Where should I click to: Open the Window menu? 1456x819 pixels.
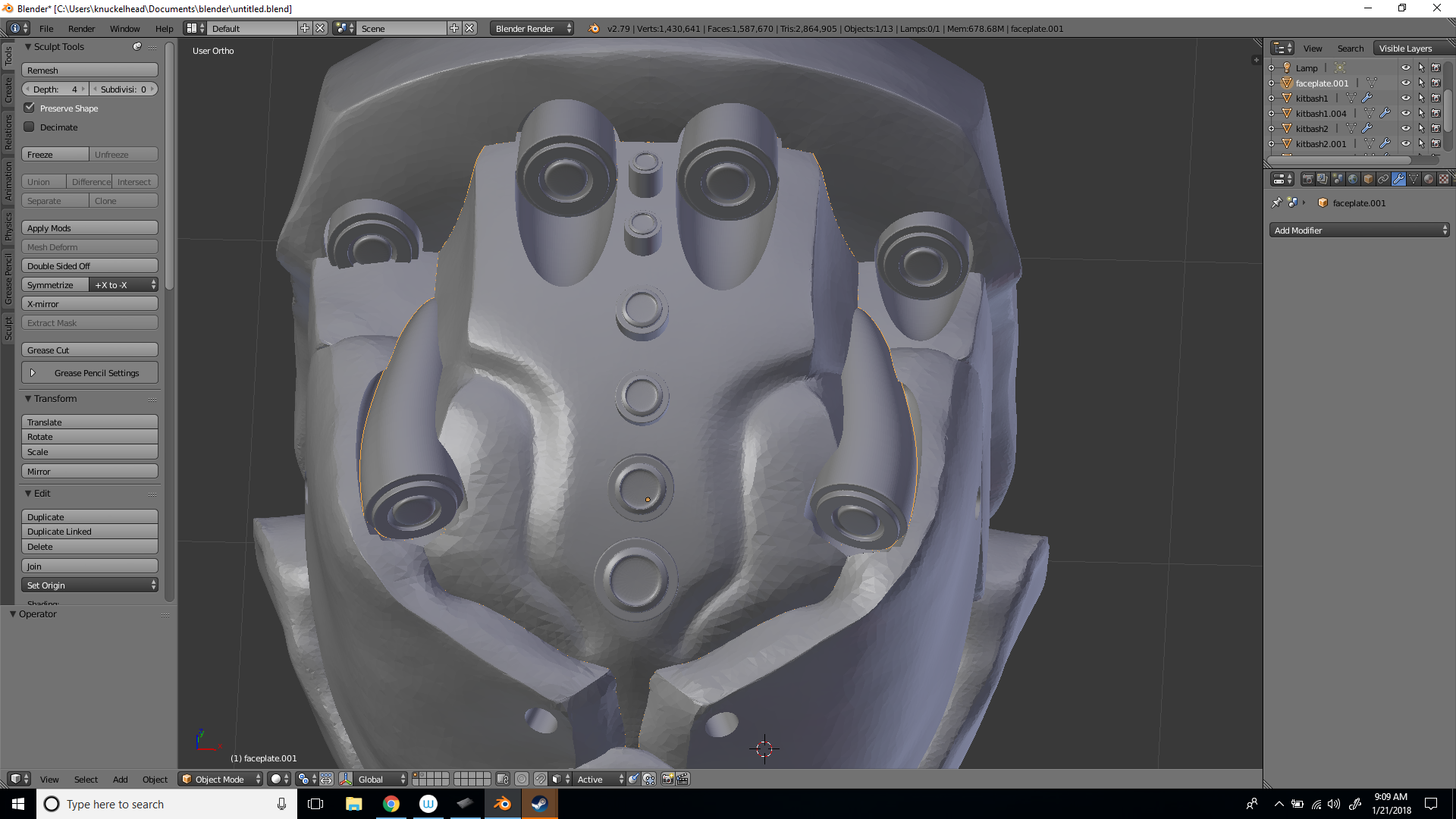[x=124, y=29]
